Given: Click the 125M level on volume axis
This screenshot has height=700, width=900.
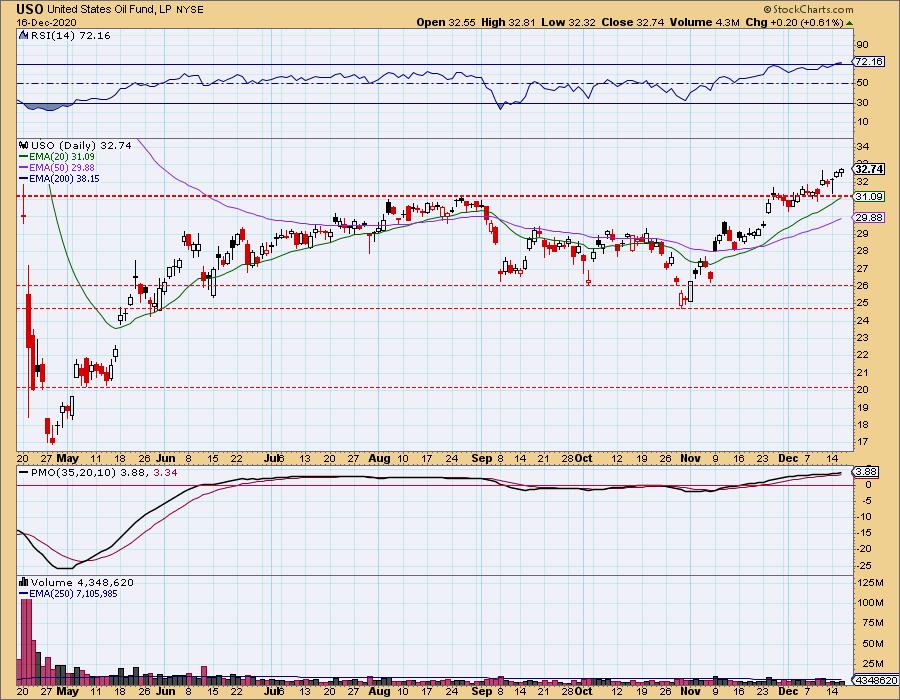Looking at the screenshot, I should 870,583.
